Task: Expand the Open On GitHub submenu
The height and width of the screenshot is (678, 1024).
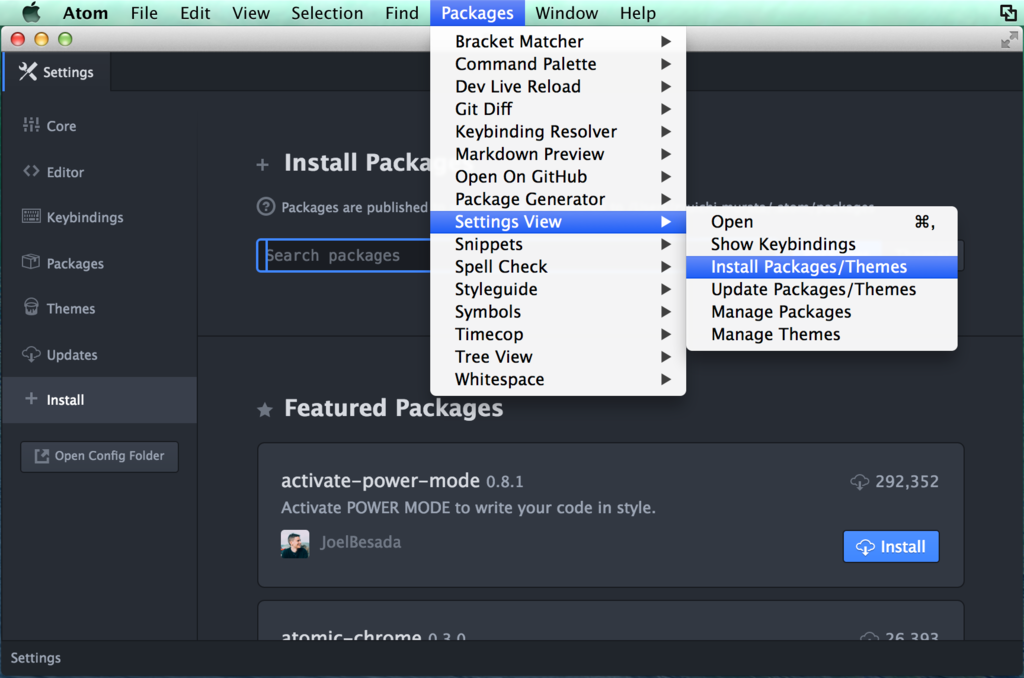Action: [558, 176]
